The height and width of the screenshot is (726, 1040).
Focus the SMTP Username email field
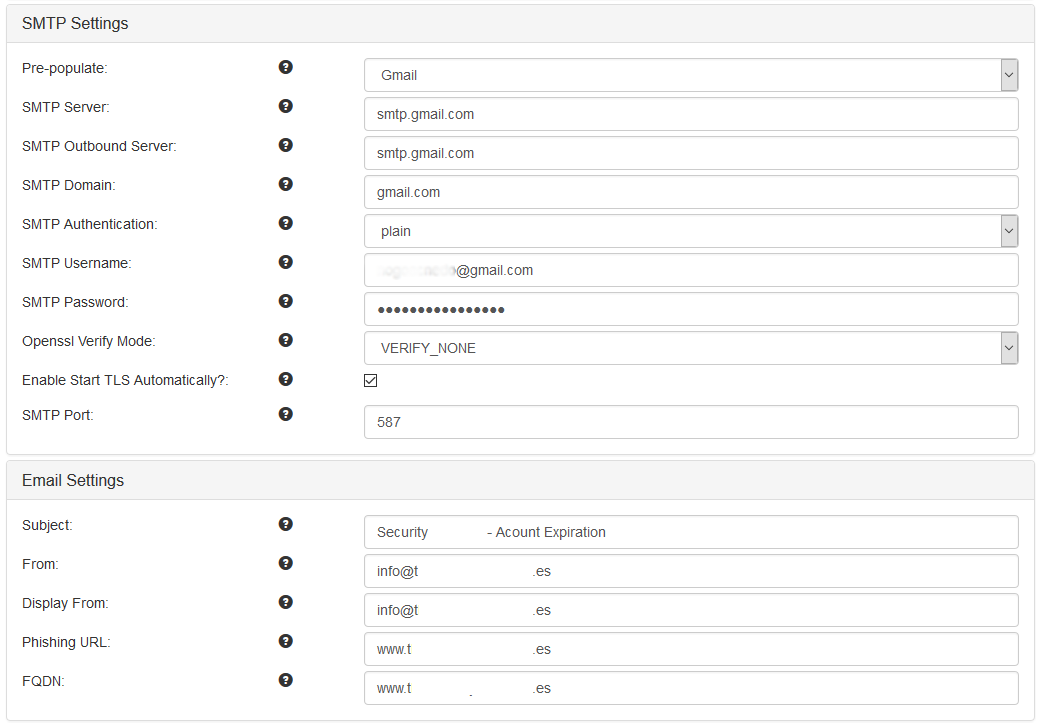pos(690,270)
